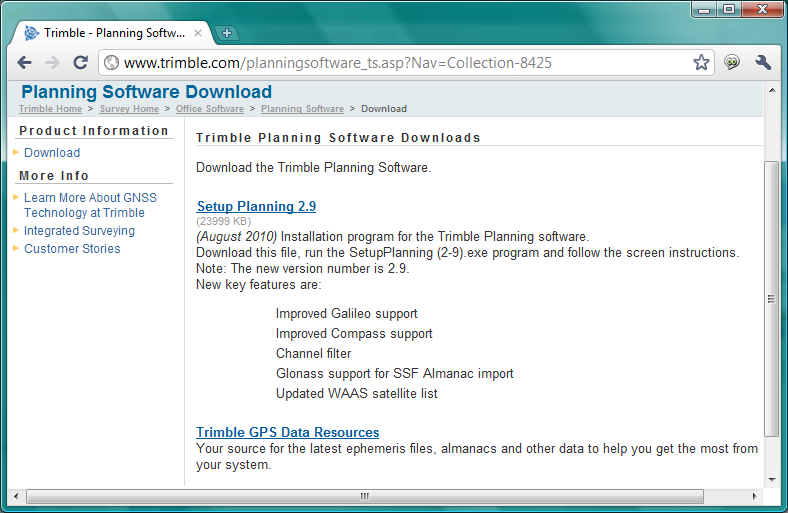The height and width of the screenshot is (513, 788).
Task: Click vertical scrollbar down arrow
Action: pos(771,479)
